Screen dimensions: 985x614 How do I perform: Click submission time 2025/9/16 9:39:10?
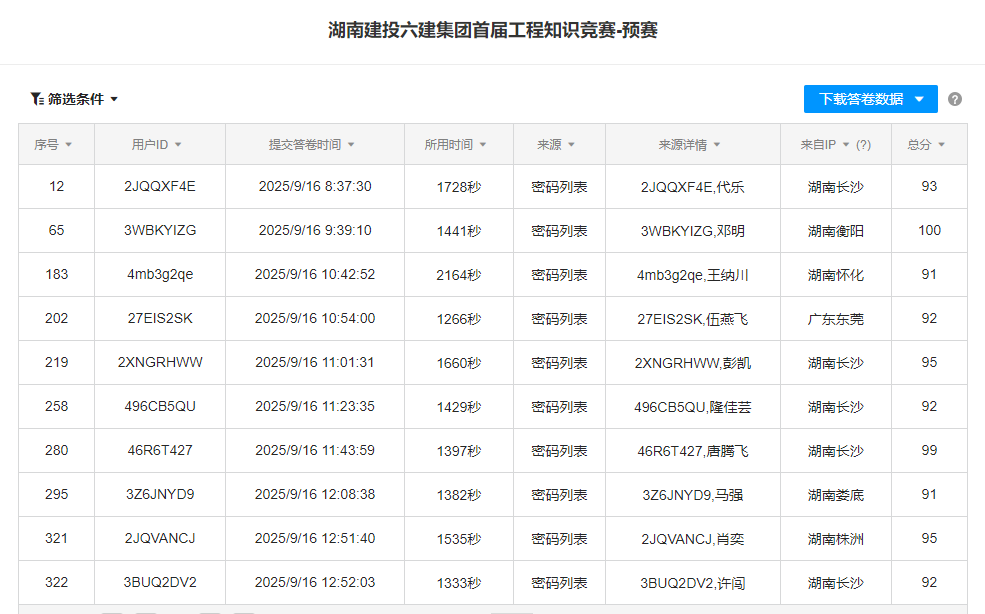point(315,231)
